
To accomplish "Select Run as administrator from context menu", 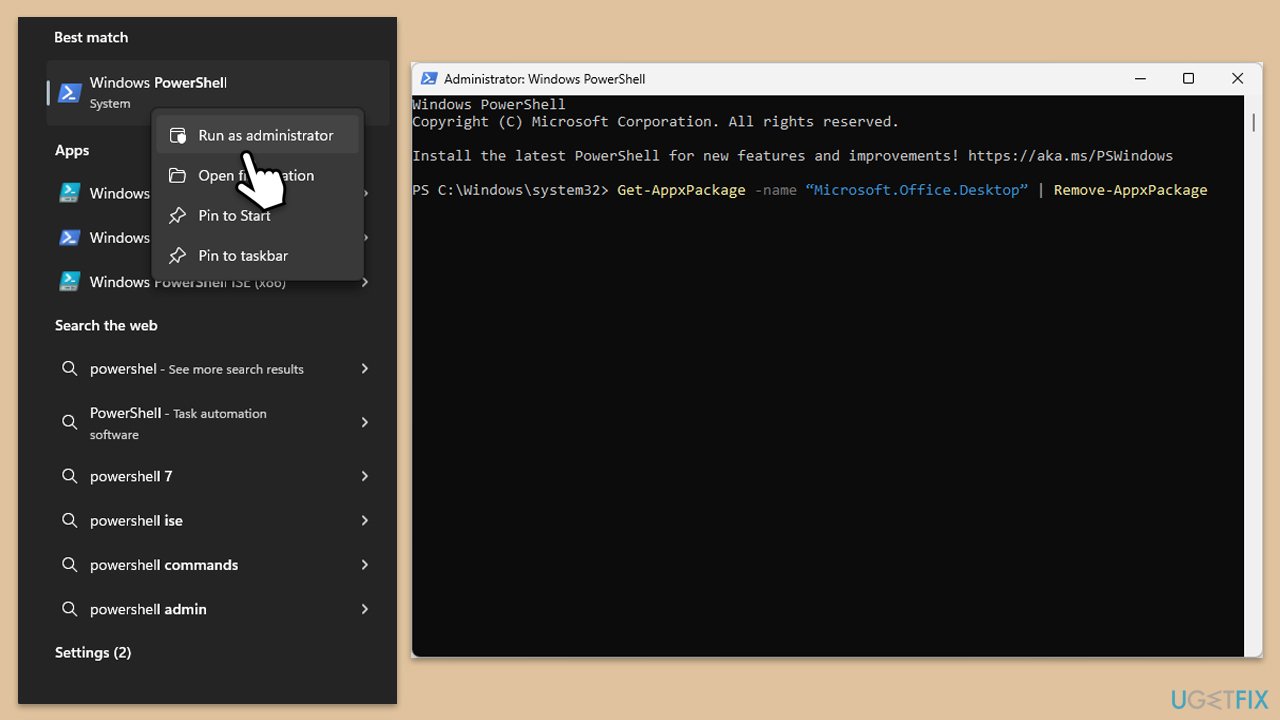I will click(x=265, y=135).
